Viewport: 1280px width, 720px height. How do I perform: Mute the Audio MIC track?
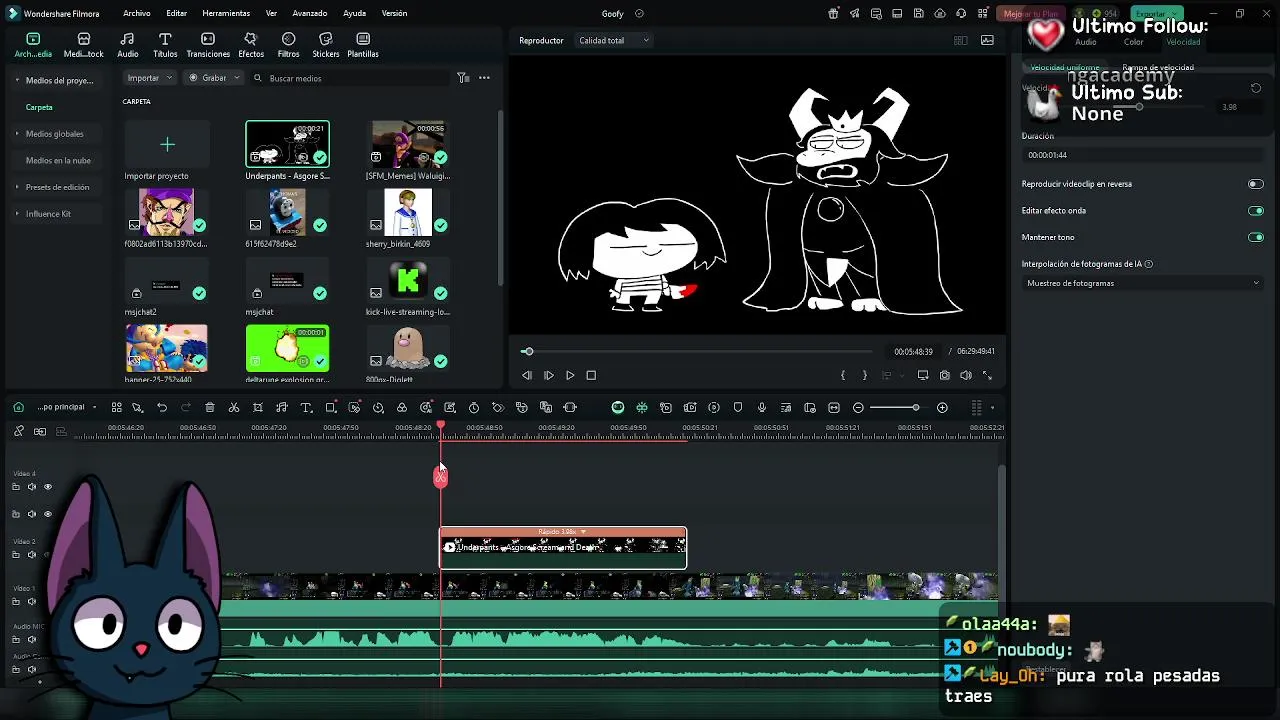coord(31,640)
